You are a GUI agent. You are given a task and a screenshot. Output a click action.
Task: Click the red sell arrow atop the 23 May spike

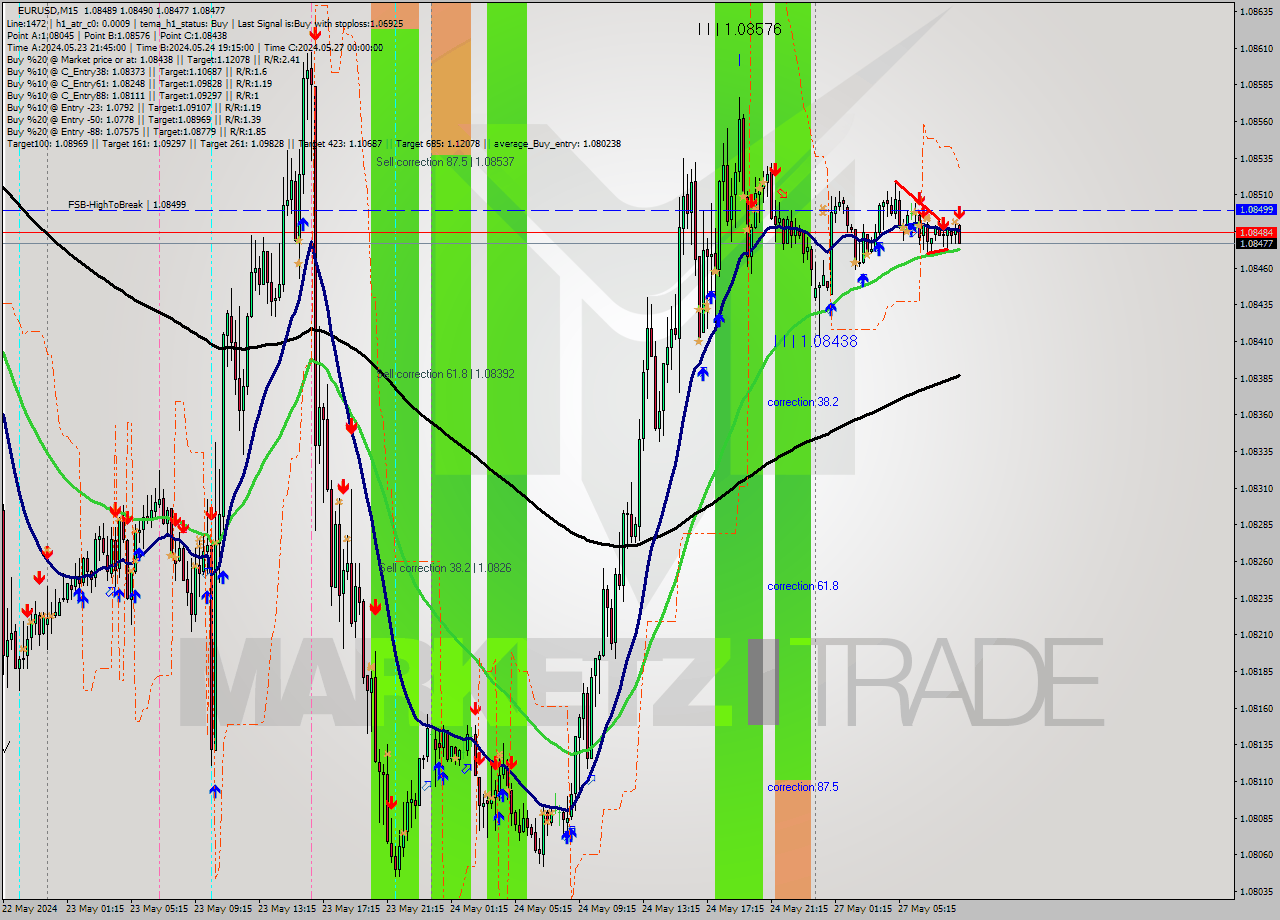click(x=315, y=33)
